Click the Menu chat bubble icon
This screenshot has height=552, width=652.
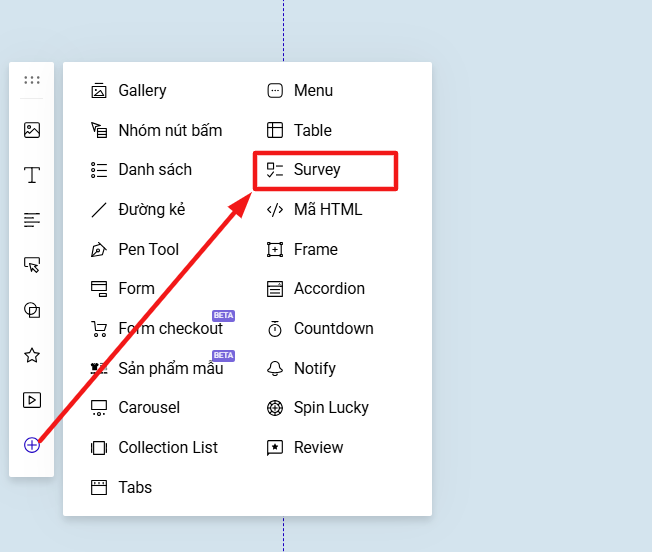coord(275,91)
